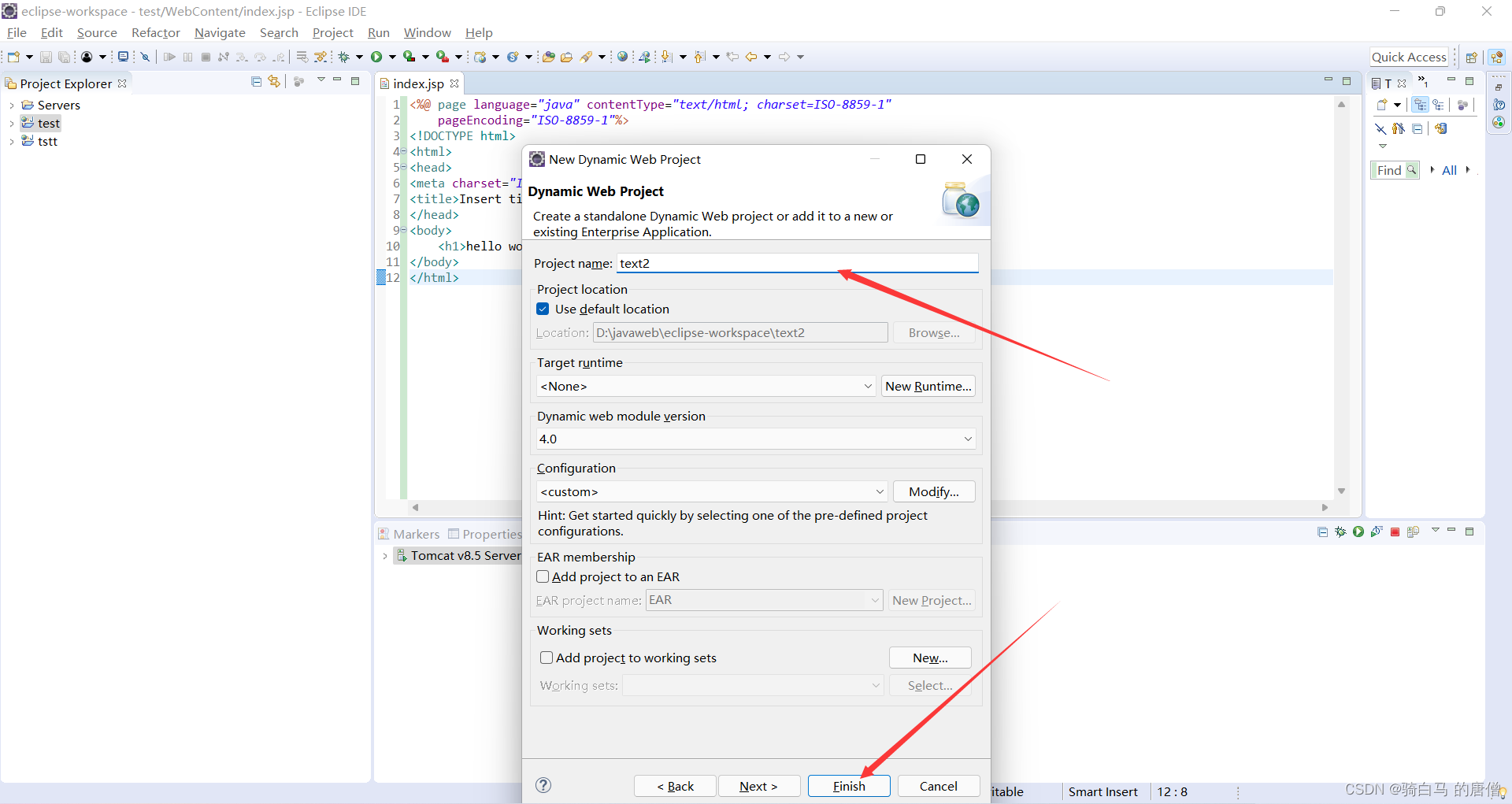1512x804 pixels.
Task: Toggle Scheduled view in Task List
Action: click(x=1439, y=105)
